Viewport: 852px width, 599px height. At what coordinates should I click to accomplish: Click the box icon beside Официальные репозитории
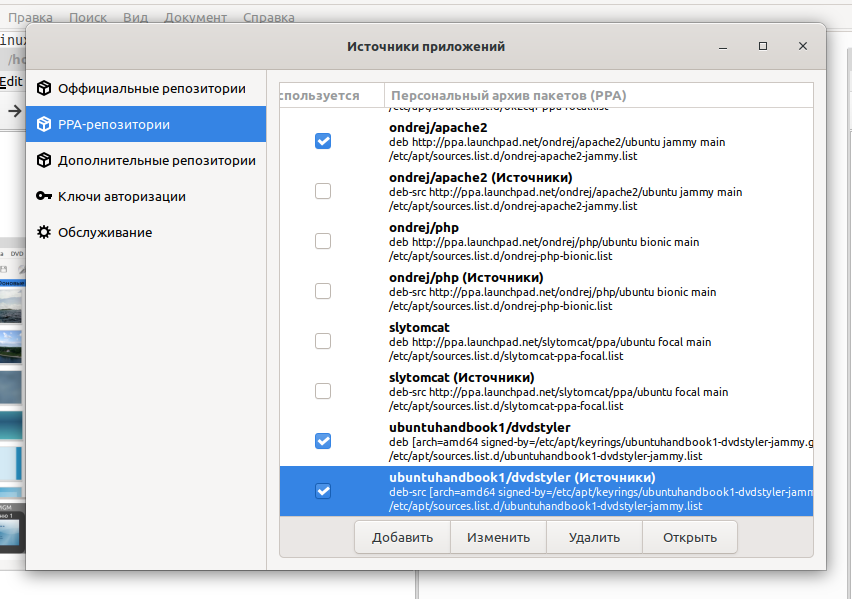click(x=44, y=88)
